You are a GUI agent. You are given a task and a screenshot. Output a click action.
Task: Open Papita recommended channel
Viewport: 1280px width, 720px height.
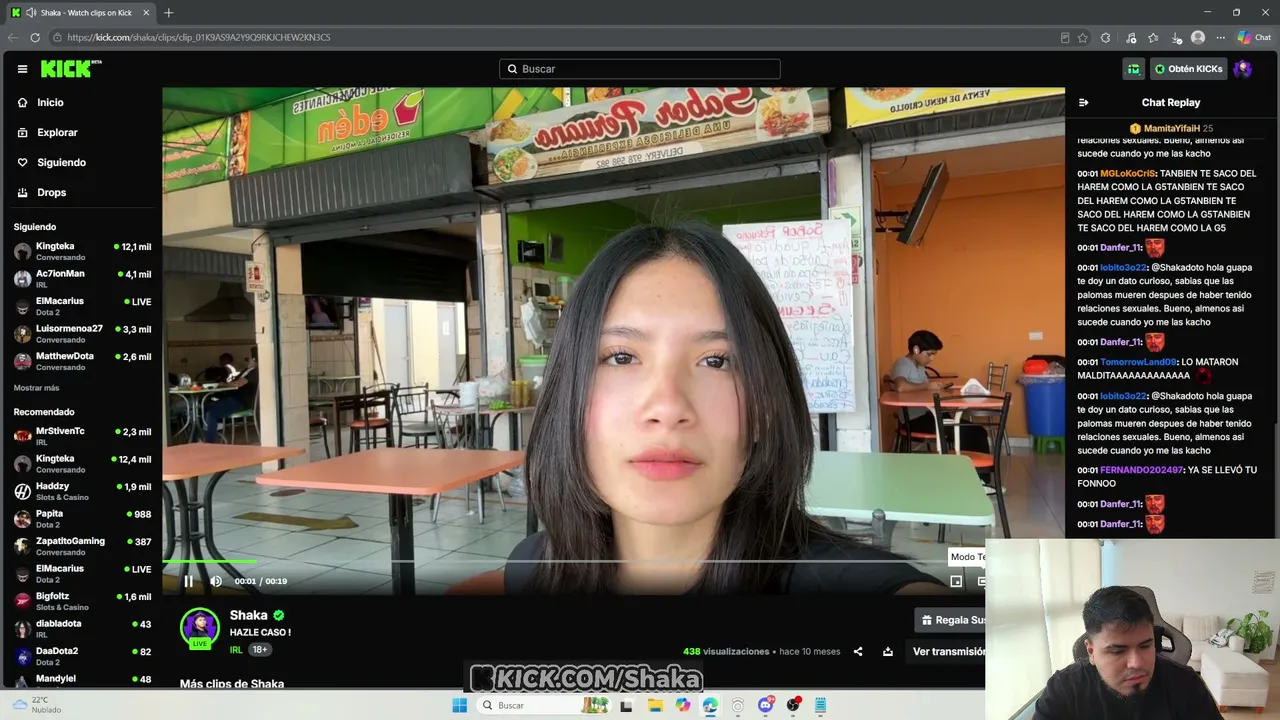[82, 518]
